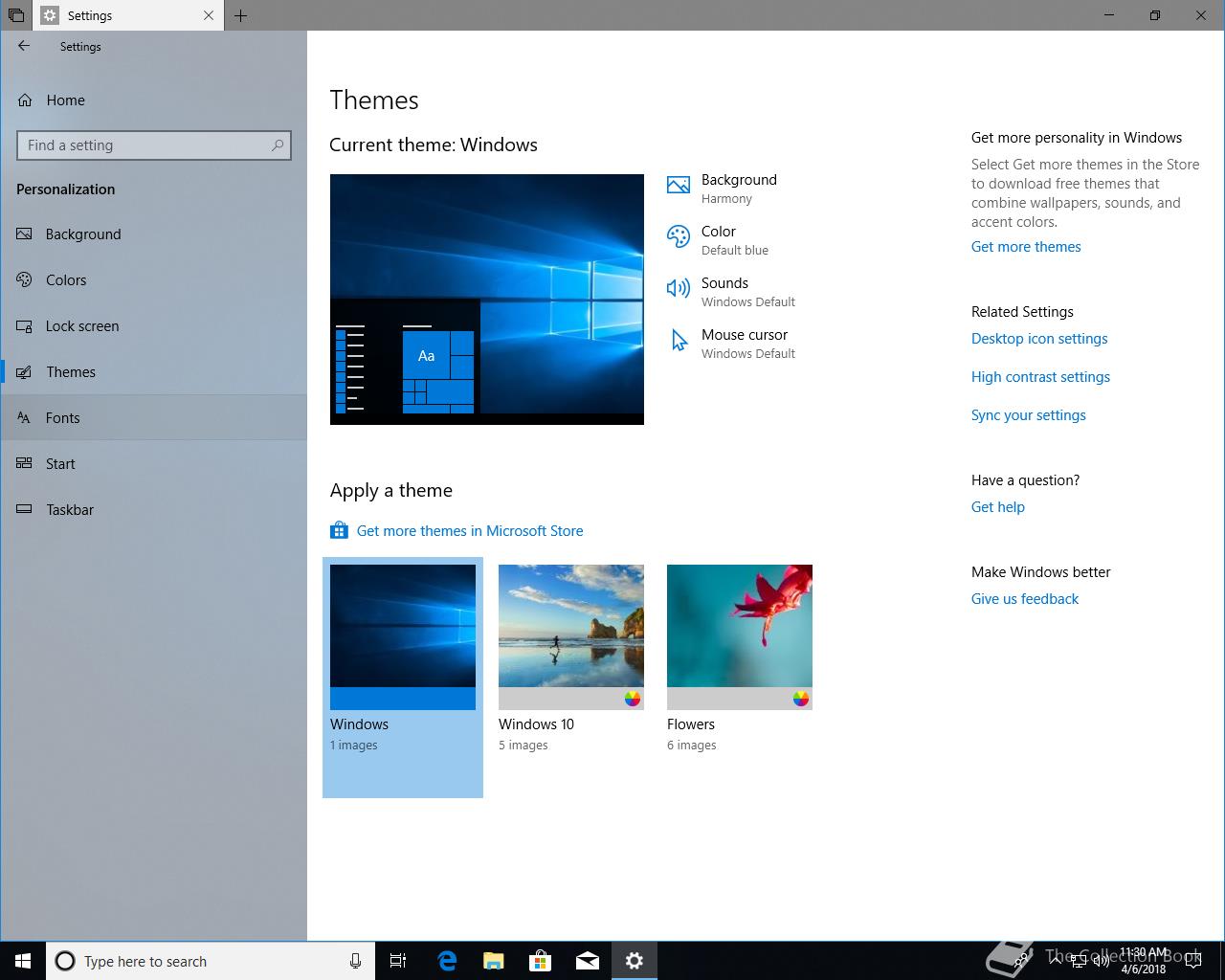Open Sync your settings
Screen dimensions: 1225x980
click(1029, 415)
